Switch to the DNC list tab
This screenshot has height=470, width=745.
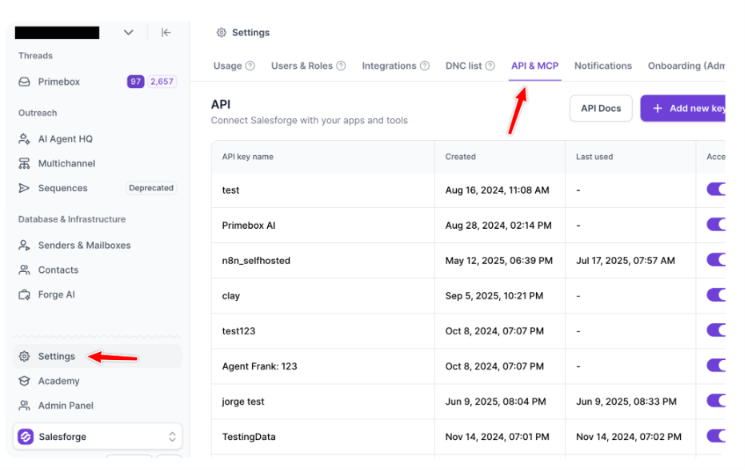point(464,66)
